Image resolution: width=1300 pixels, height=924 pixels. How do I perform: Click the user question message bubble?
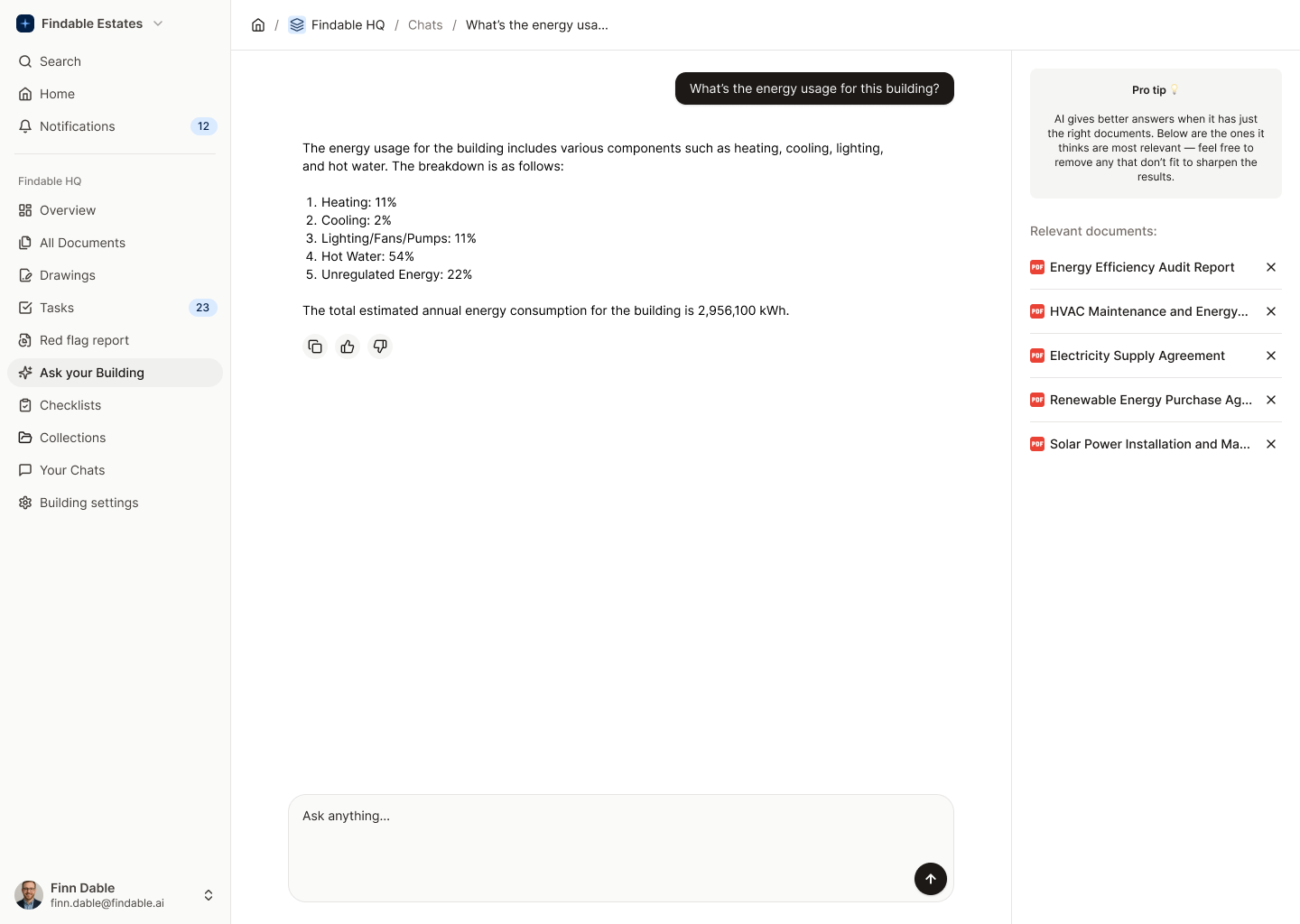click(x=814, y=88)
